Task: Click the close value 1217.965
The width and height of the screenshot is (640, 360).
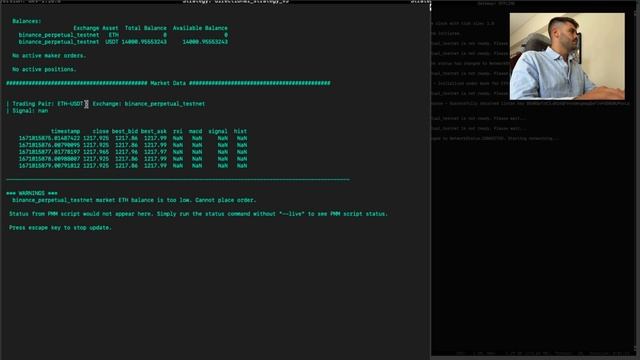Action: (x=96, y=152)
